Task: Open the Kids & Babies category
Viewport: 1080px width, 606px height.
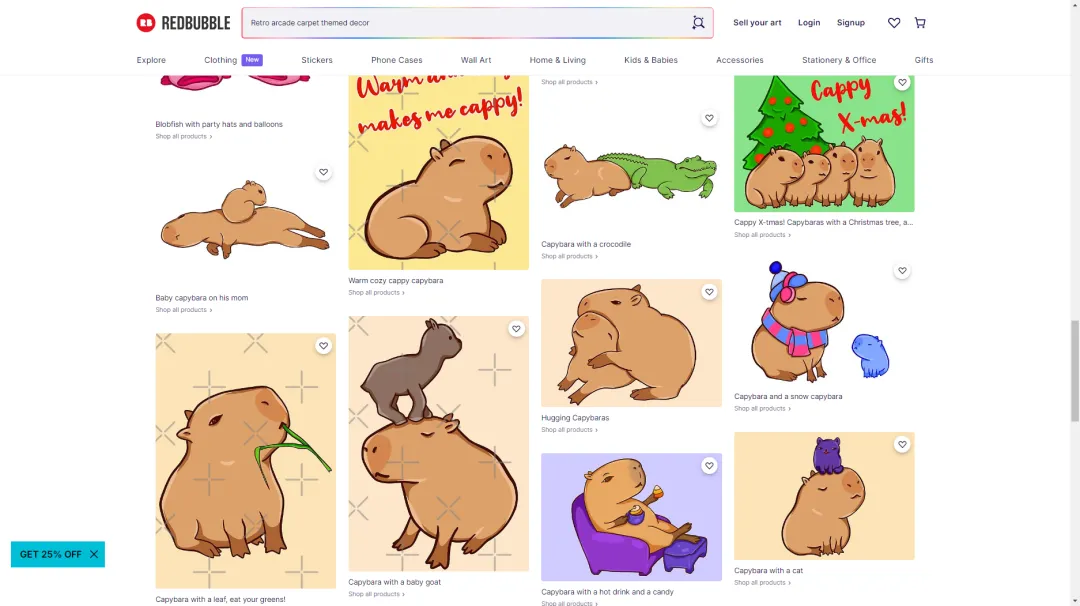Action: [651, 60]
